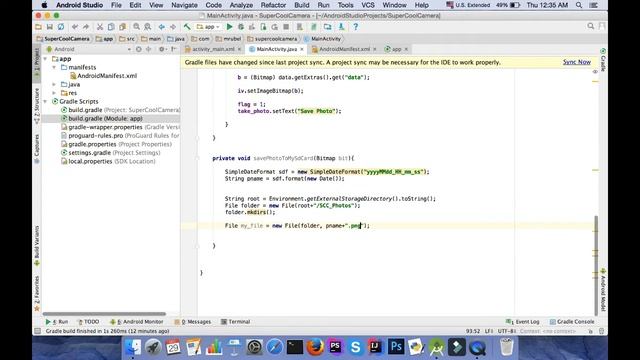Collapse the Gradle Scripts node
The image size is (640, 360).
(45, 102)
